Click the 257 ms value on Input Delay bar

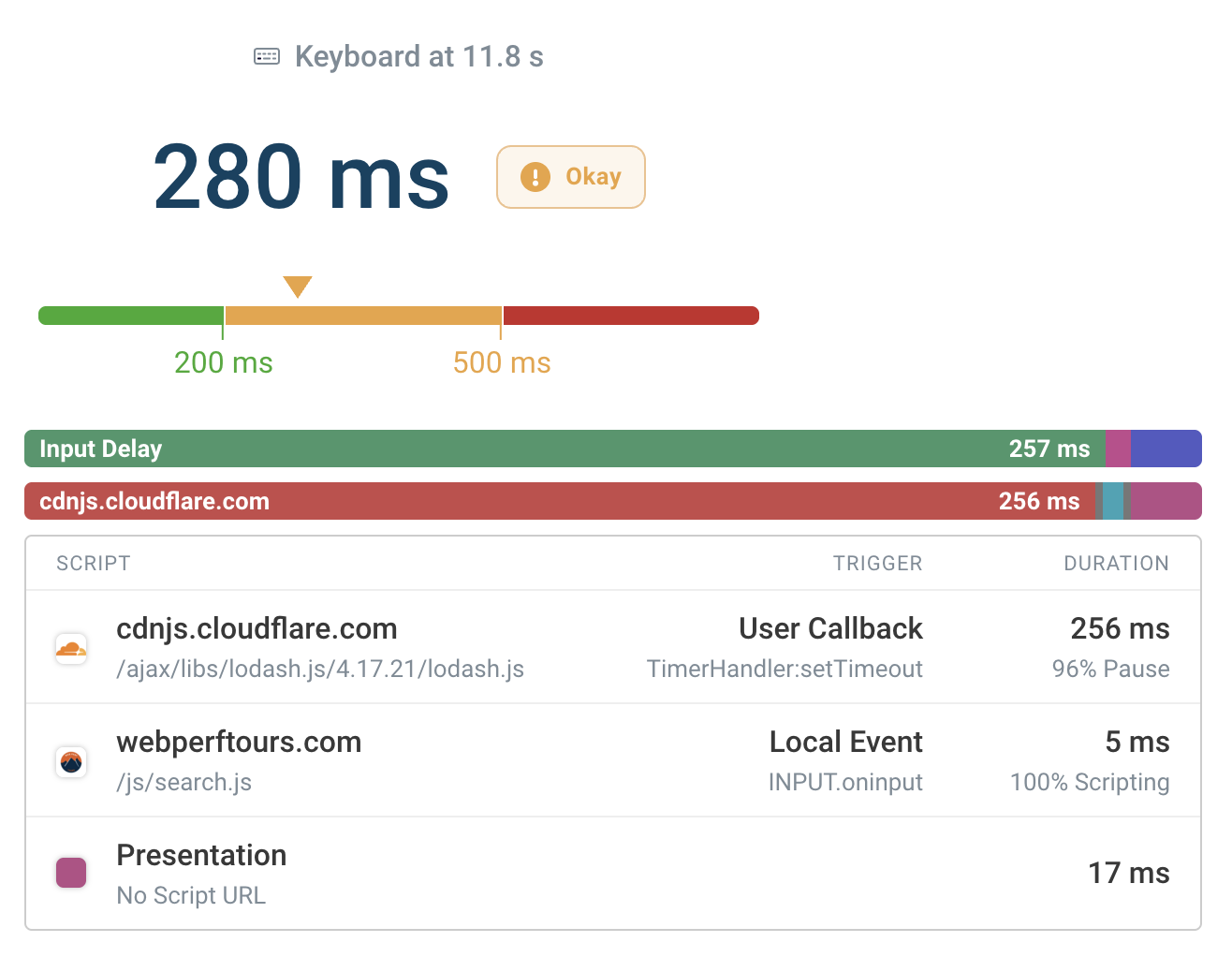1049,449
